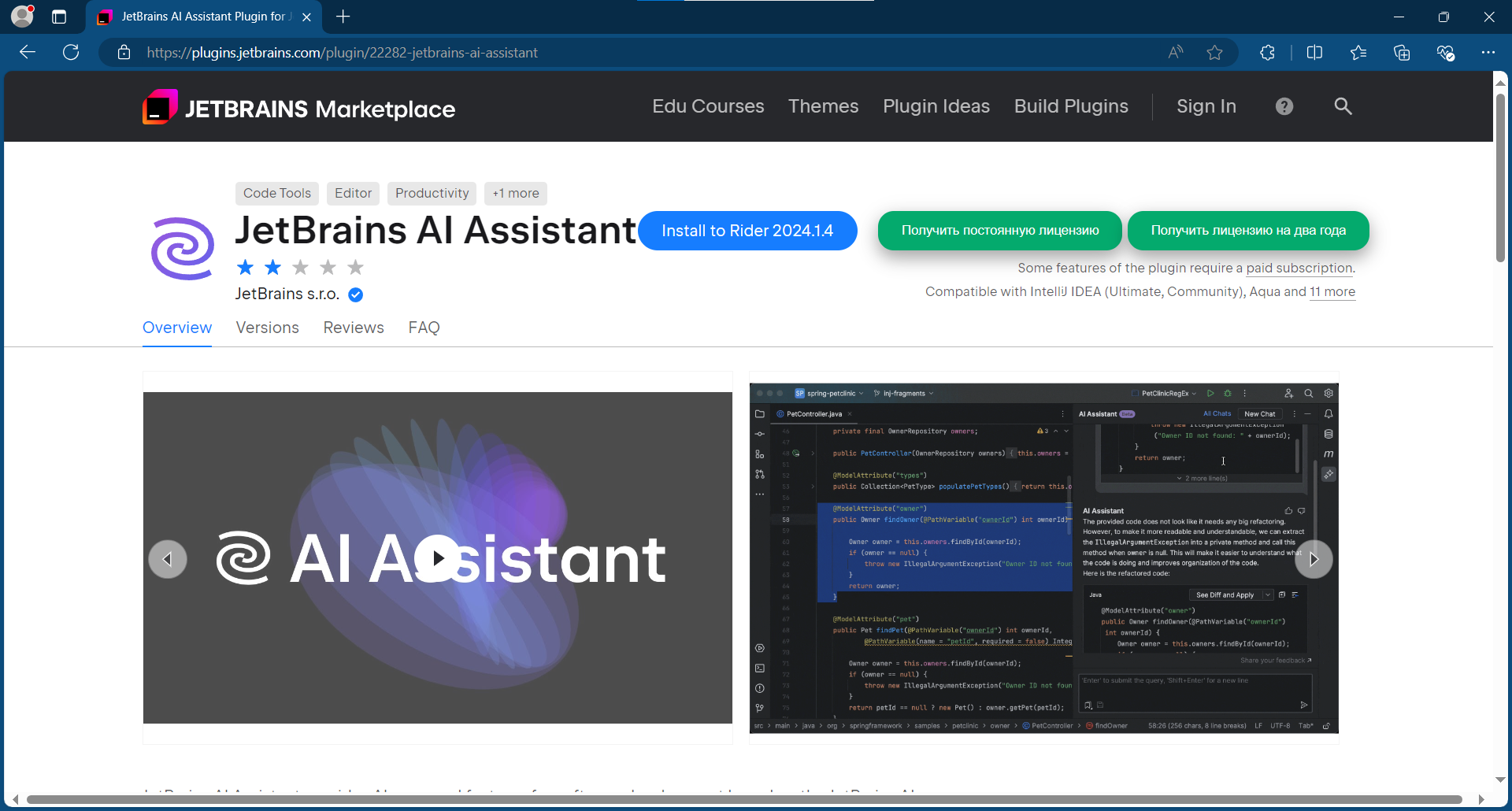Open Themes in the navigation
Viewport: 1512px width, 811px height.
tap(823, 106)
